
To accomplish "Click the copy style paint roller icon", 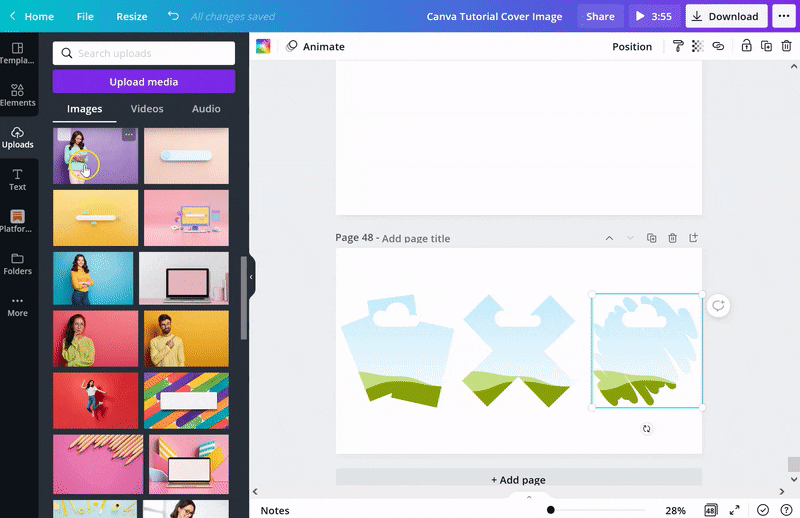I will (678, 46).
